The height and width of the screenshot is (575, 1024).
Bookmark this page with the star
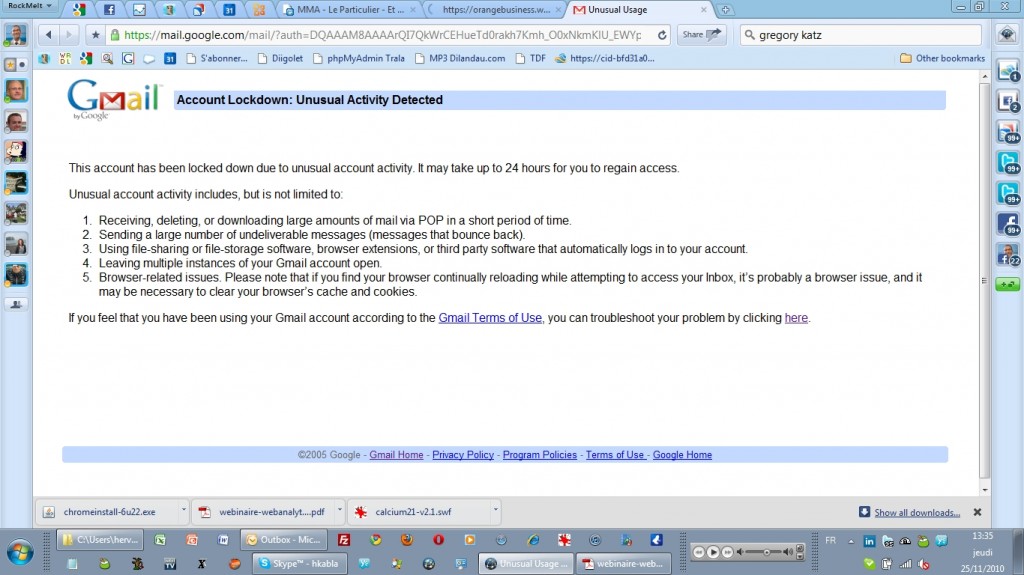click(x=95, y=35)
